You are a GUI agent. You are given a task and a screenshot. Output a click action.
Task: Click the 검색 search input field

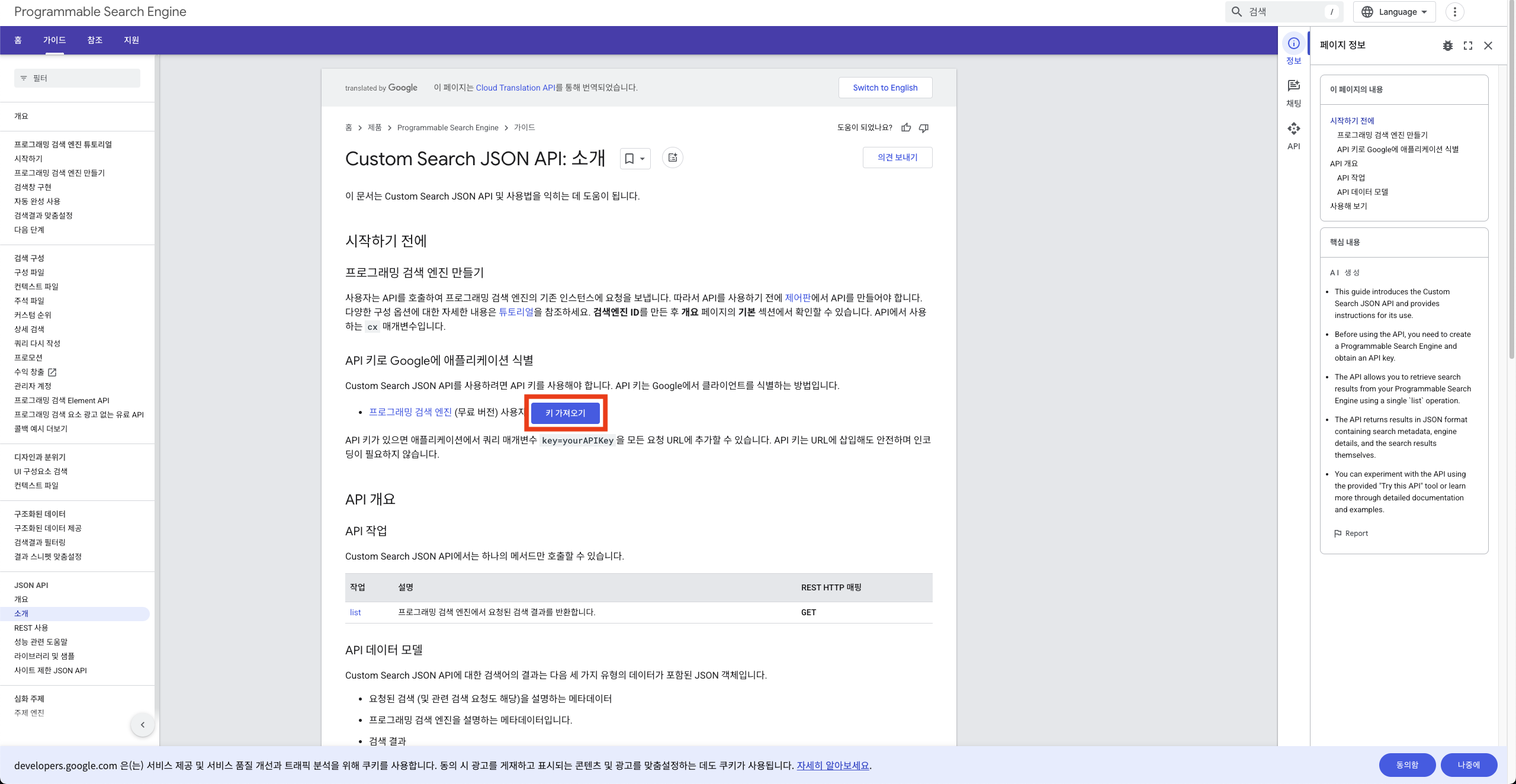point(1285,12)
